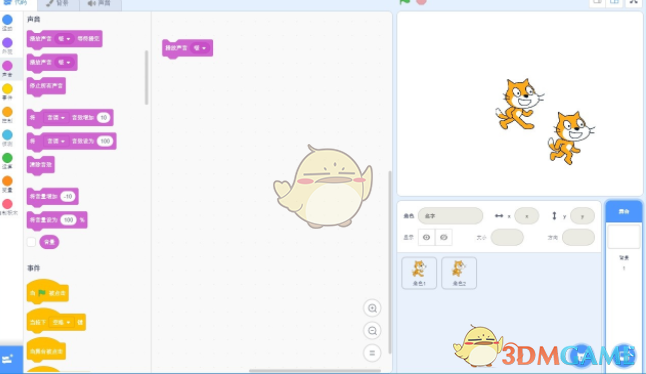The height and width of the screenshot is (374, 646).
Task: Click the lower-right cat sprite on stage
Action: (571, 138)
